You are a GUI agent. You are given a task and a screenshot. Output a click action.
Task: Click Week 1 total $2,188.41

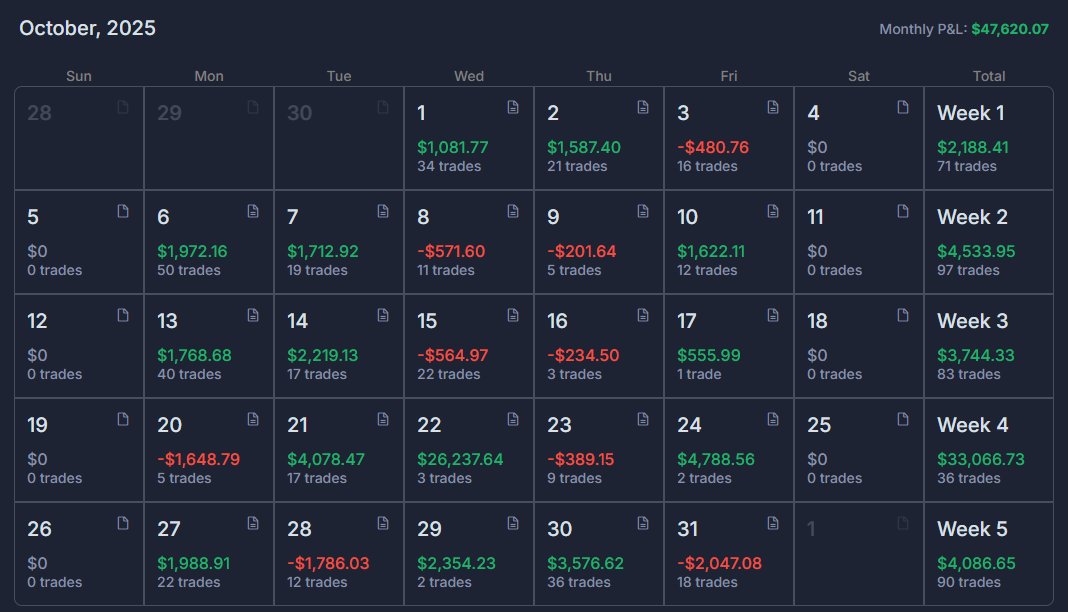(x=973, y=147)
